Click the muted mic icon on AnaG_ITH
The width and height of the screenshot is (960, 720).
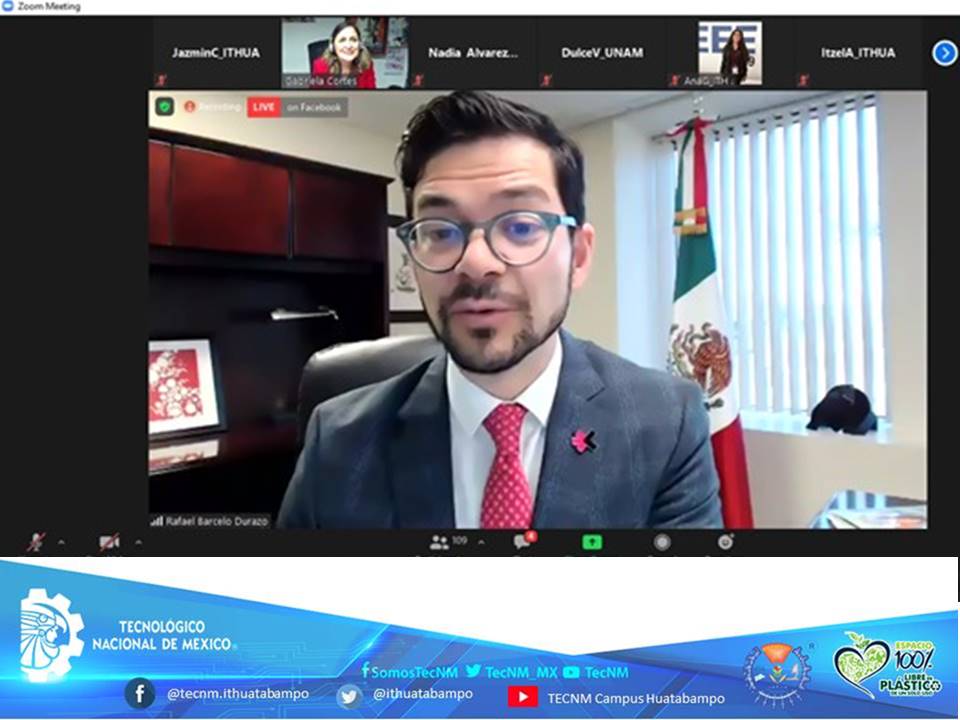[675, 80]
